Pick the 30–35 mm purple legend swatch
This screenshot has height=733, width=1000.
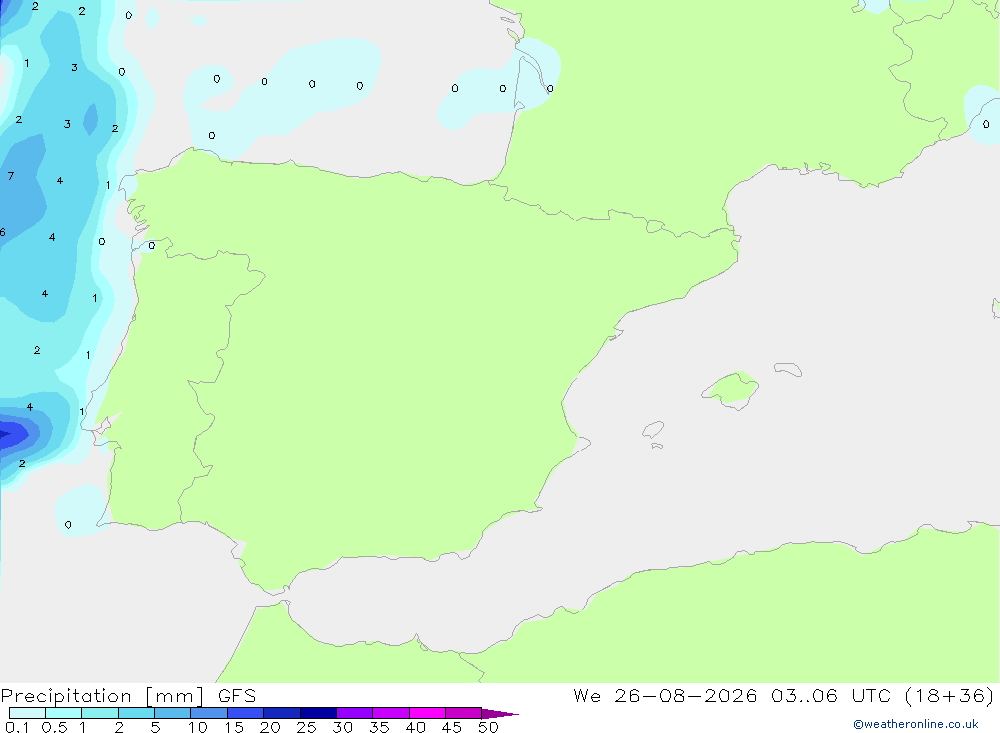pos(355,713)
